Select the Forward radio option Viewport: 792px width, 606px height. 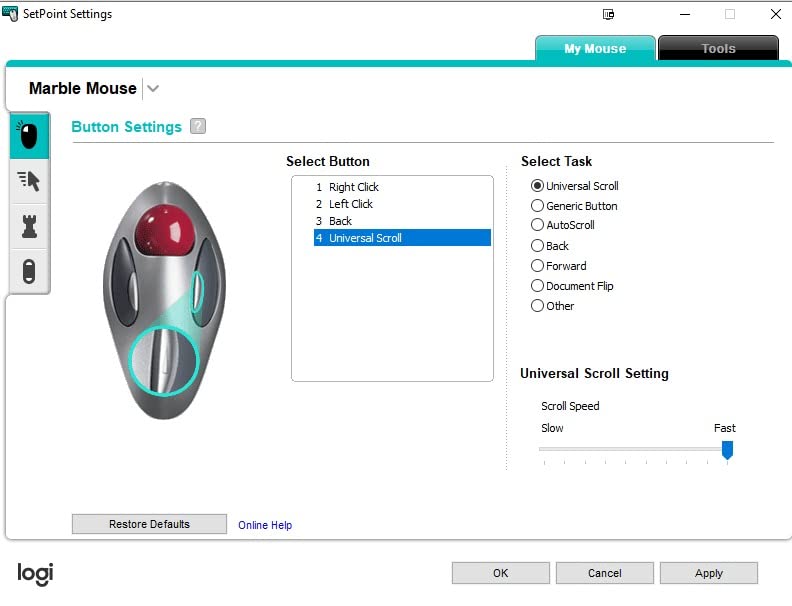pos(537,266)
